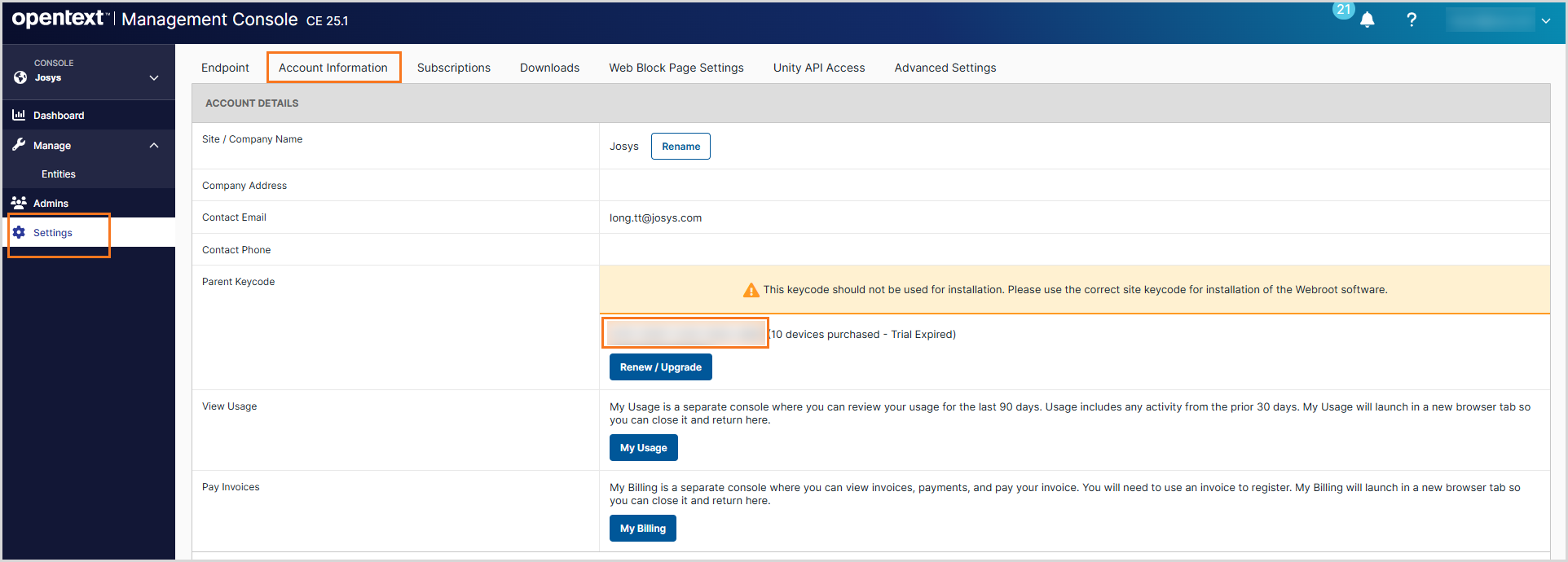
Task: Click contact email long.tt@josys.com
Action: coord(655,217)
